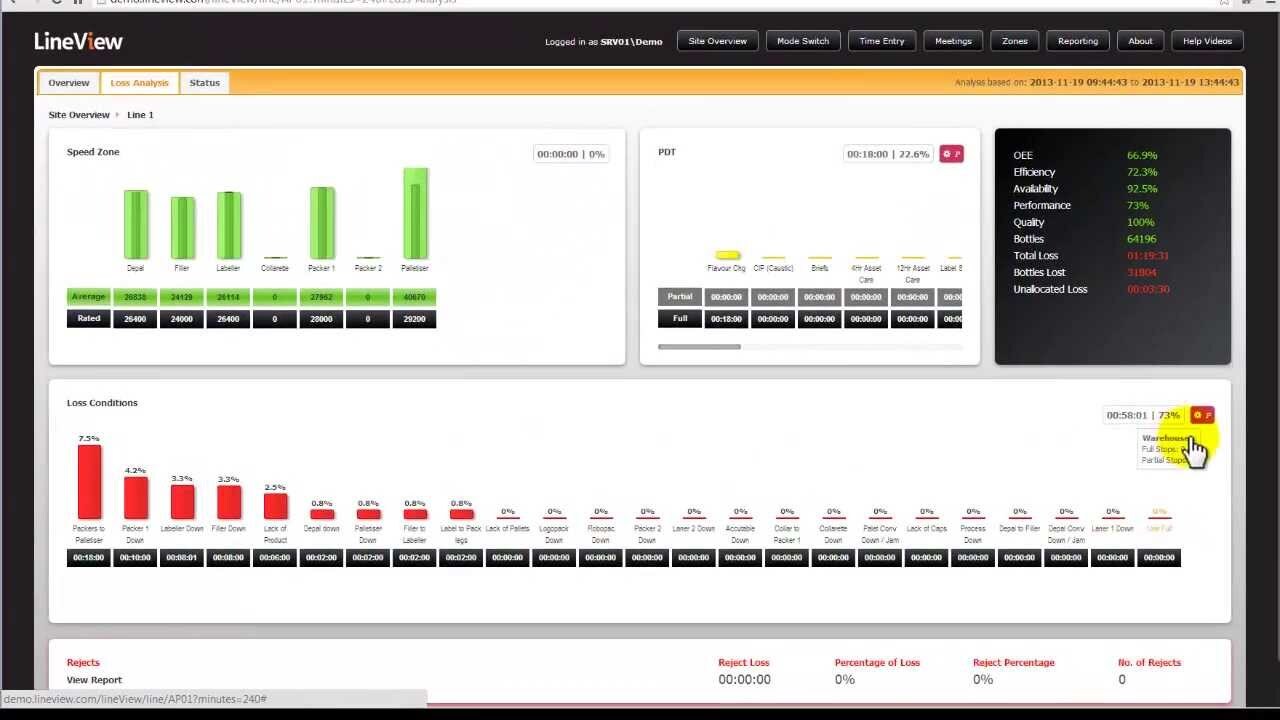
Task: Click the horizontal scrollbar in the PDT panel
Action: 700,347
